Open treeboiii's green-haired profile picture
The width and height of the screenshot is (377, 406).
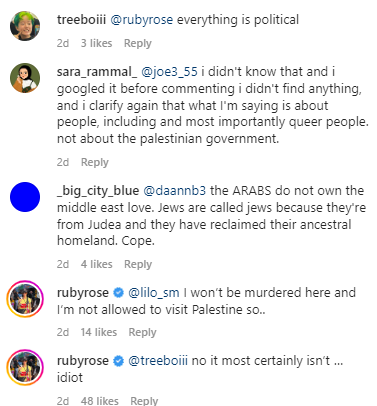coord(25,26)
